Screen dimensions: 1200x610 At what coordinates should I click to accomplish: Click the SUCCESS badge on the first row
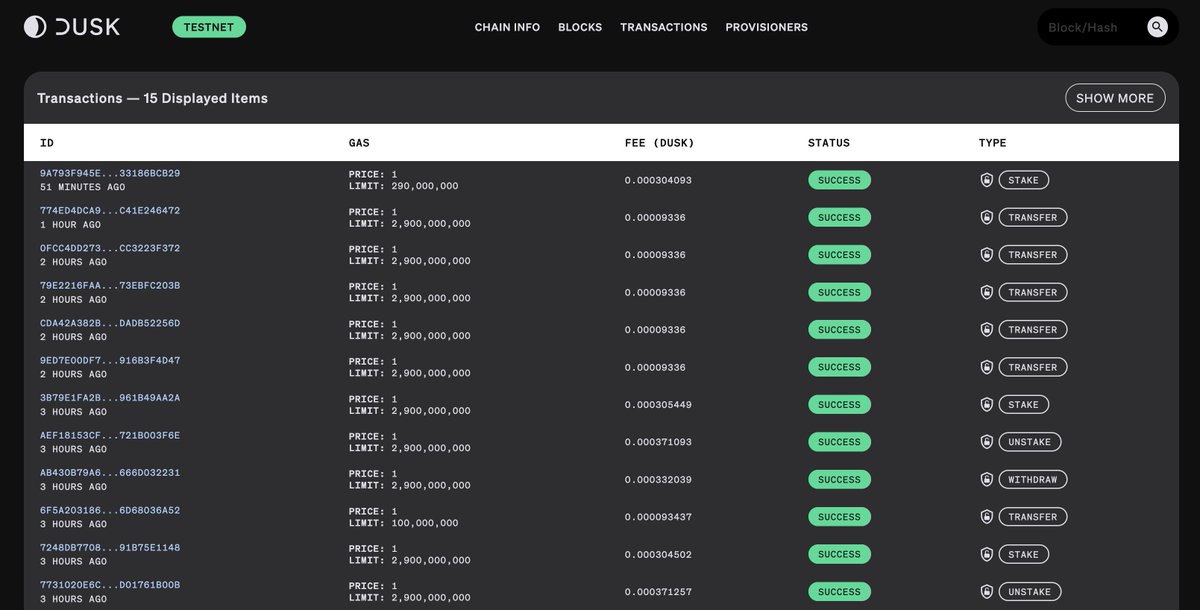click(x=839, y=180)
